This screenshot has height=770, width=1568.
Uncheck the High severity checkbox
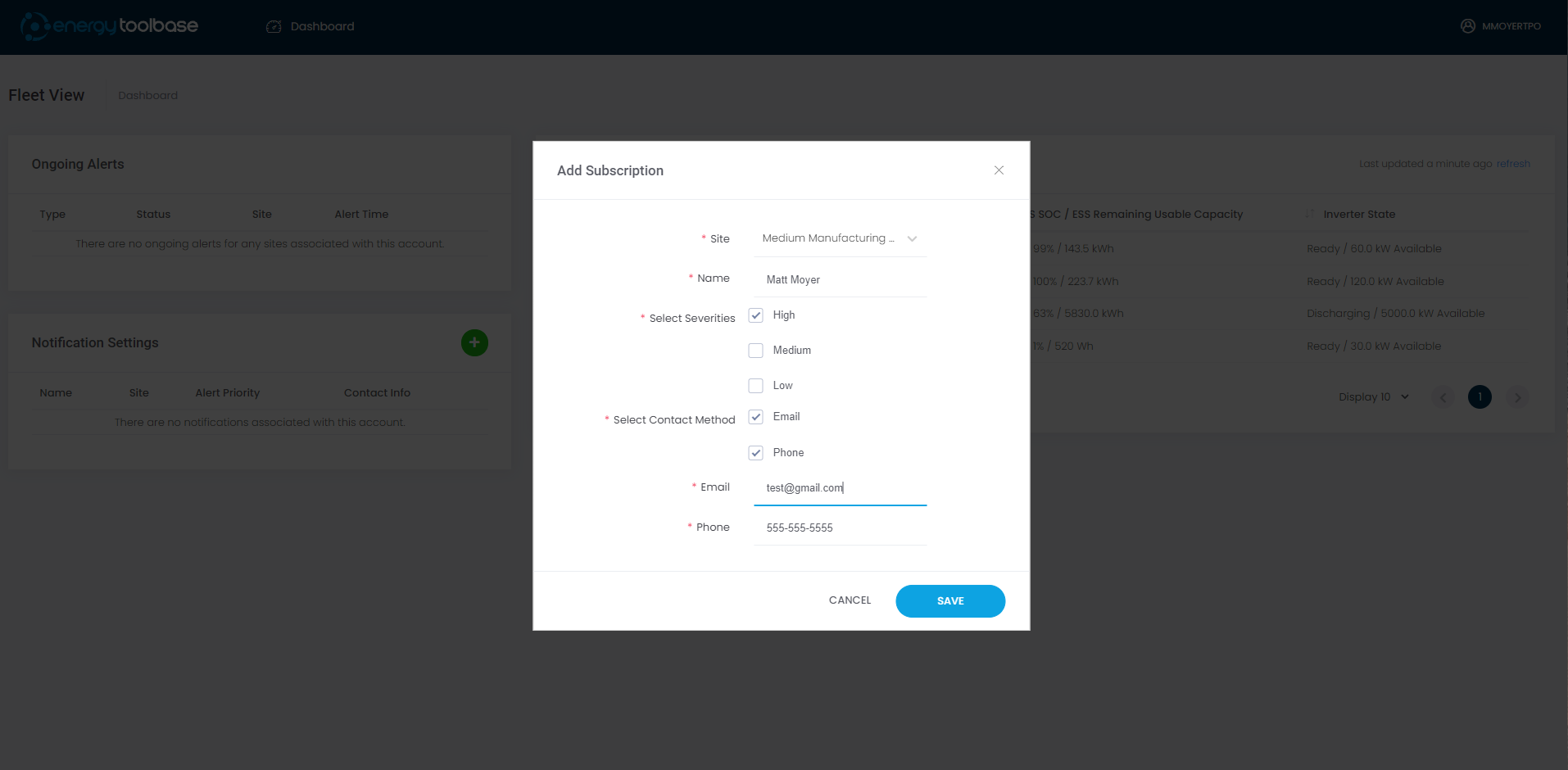[756, 315]
